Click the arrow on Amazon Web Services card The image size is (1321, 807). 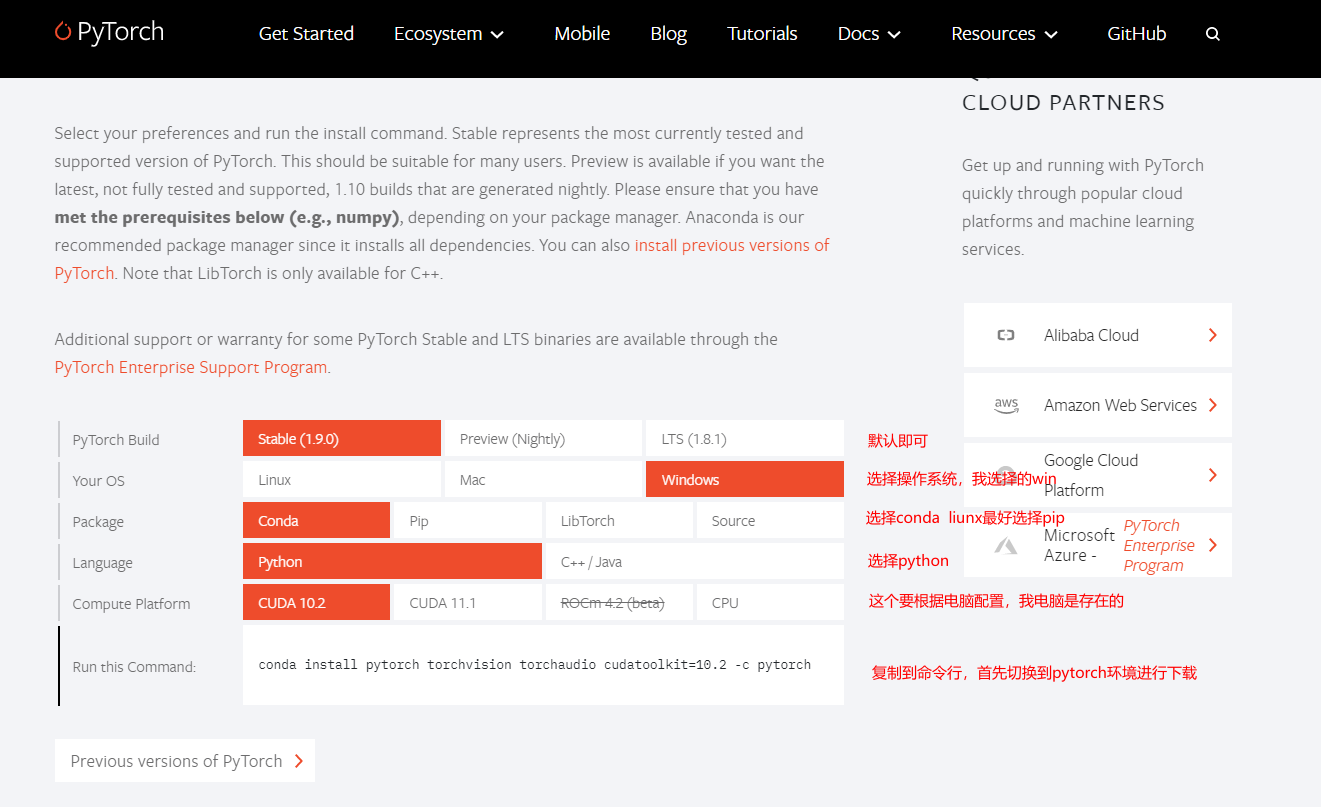1212,405
